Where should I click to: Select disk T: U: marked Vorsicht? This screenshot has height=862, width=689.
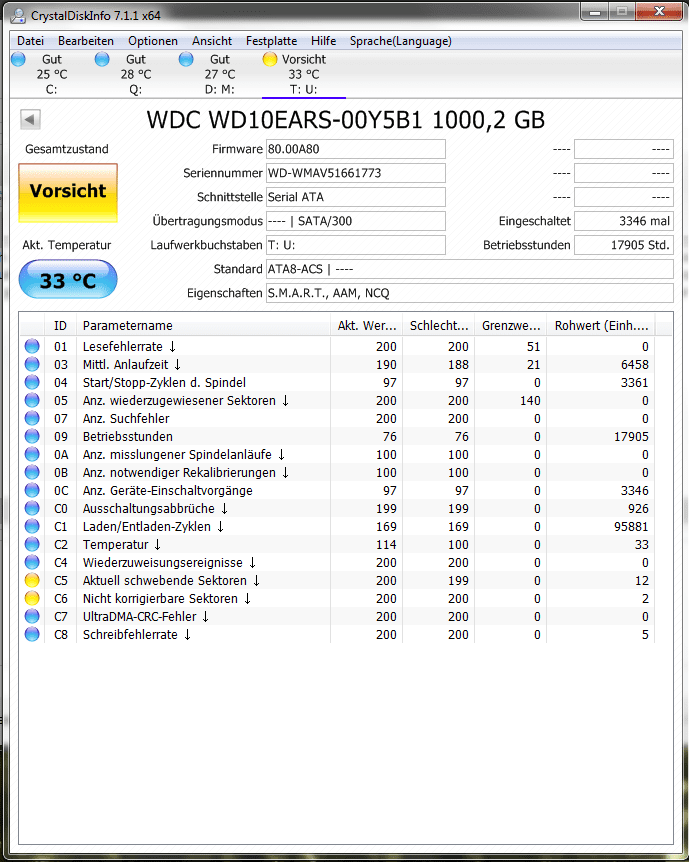coord(304,74)
